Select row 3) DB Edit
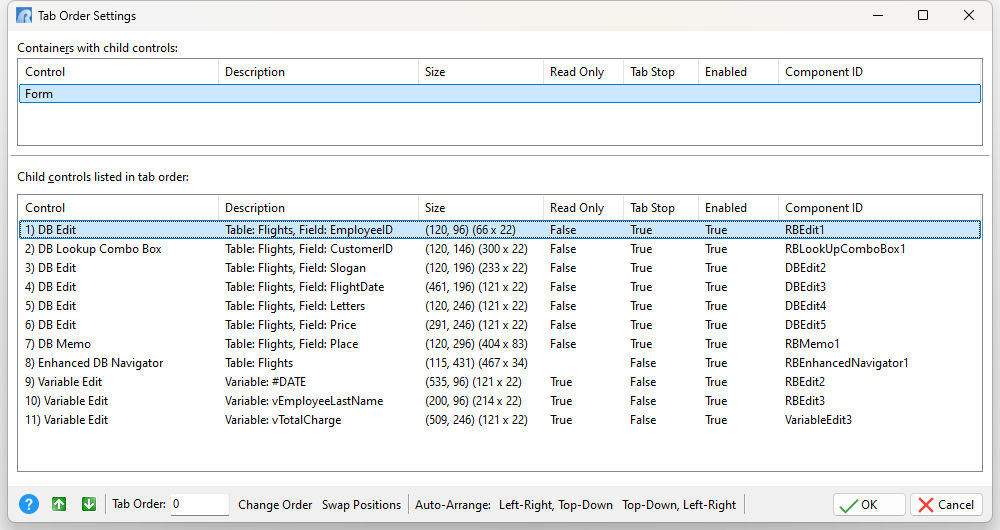The width and height of the screenshot is (1000, 530). click(500, 268)
